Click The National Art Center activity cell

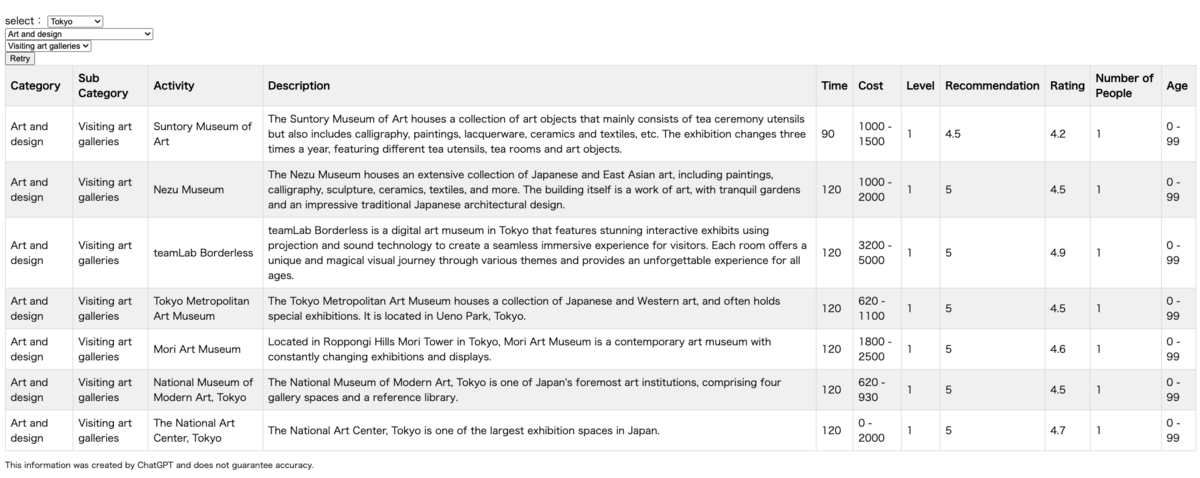coord(194,430)
